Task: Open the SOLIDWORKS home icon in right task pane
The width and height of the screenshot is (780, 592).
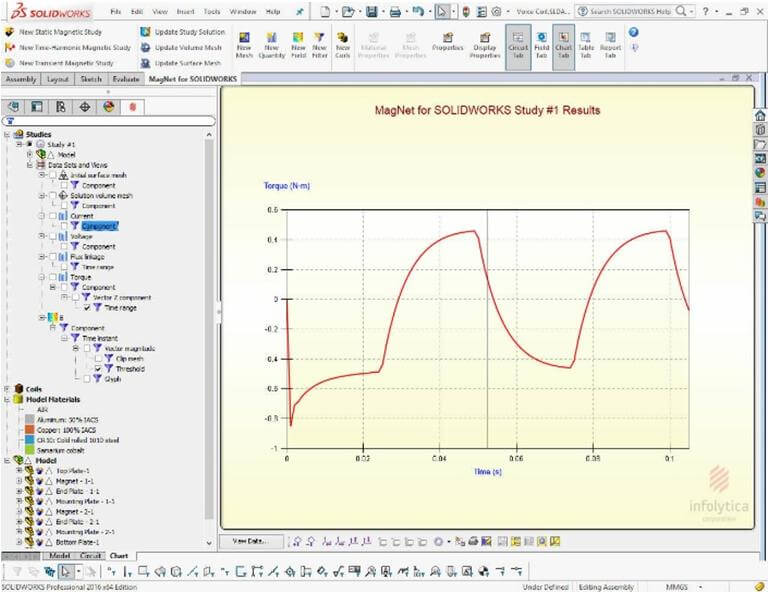Action: [760, 115]
